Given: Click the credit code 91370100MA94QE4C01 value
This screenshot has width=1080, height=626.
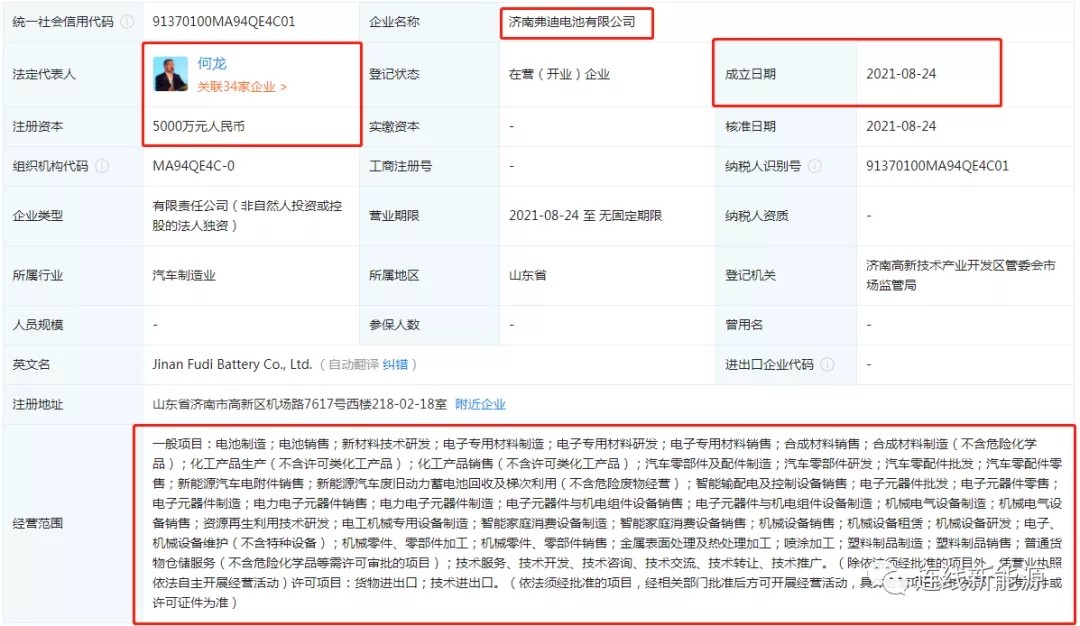Looking at the screenshot, I should [224, 21].
